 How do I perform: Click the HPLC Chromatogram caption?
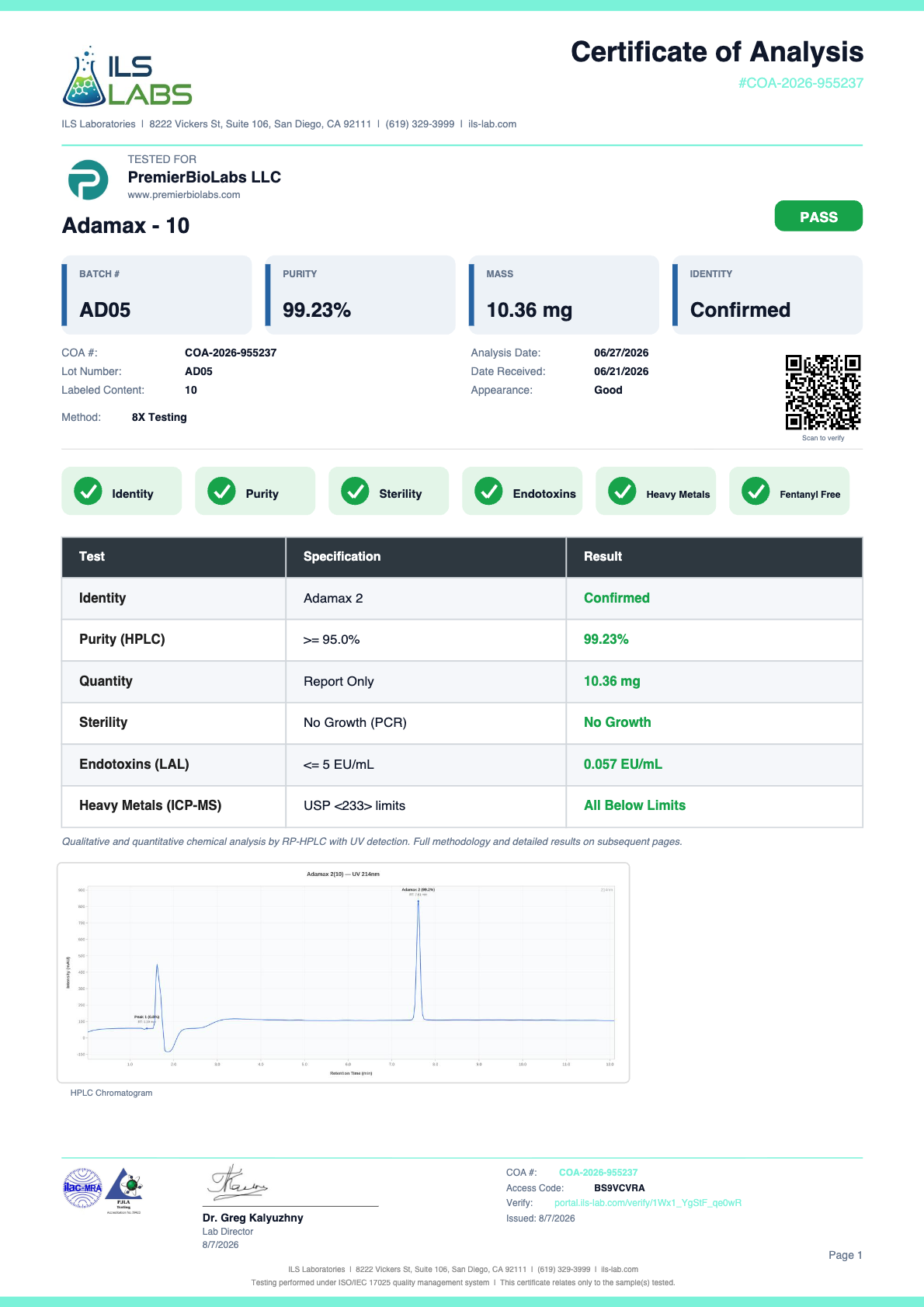tap(111, 1093)
